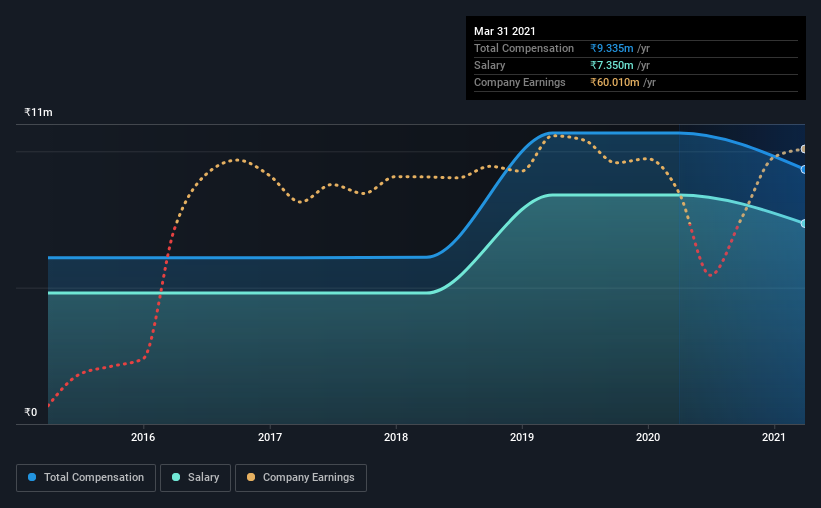Click the 2018 x-axis label
821x508 pixels.
(396, 437)
